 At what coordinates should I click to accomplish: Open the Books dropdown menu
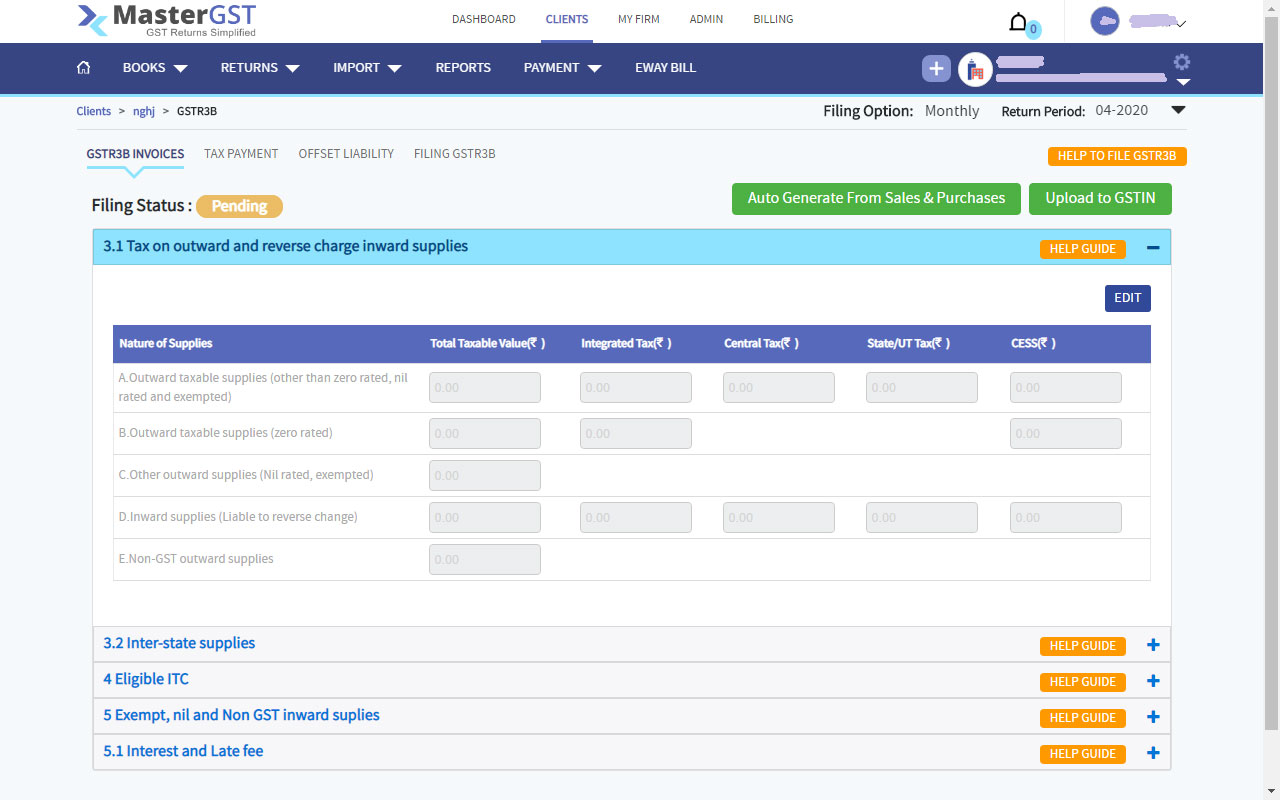(x=155, y=68)
